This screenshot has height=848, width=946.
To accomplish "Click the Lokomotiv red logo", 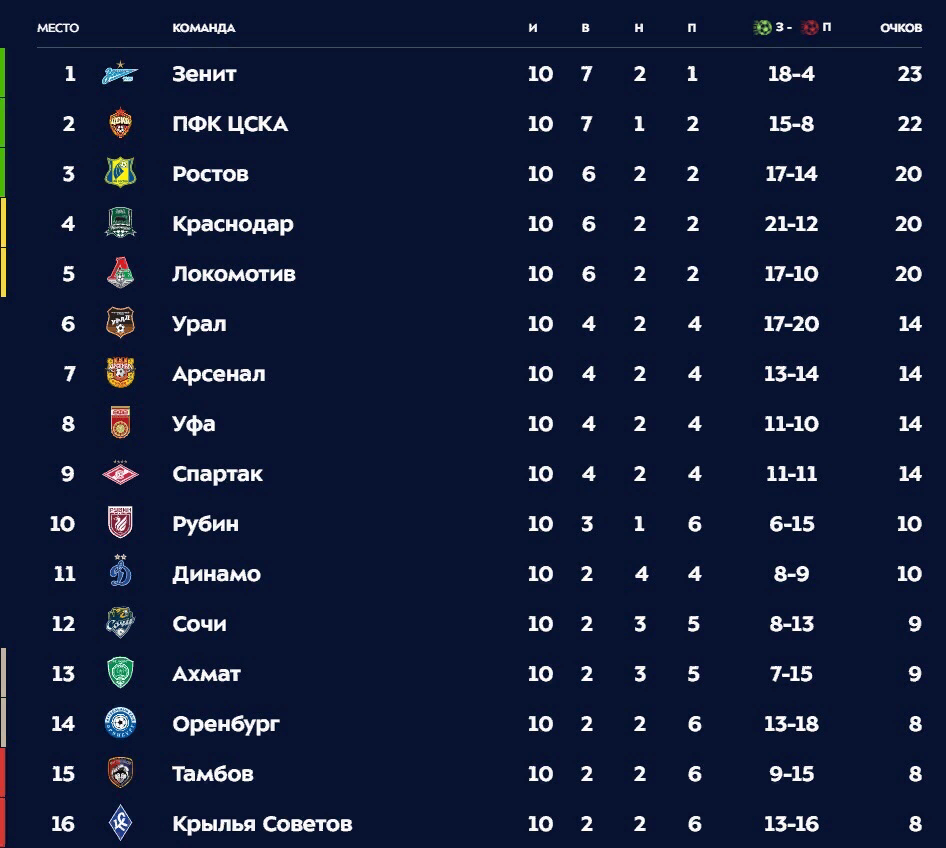I will (120, 273).
